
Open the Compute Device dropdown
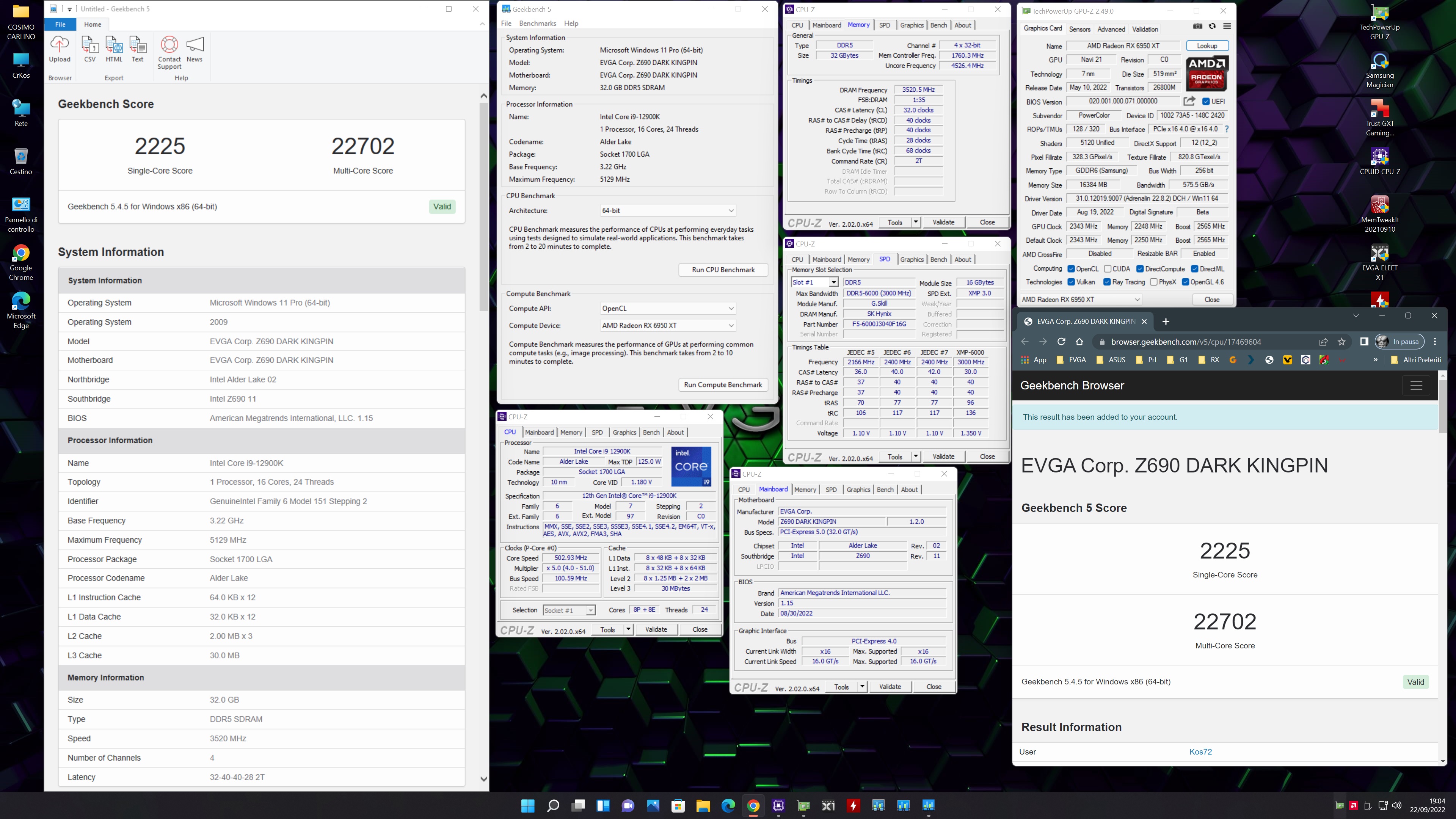coord(667,326)
